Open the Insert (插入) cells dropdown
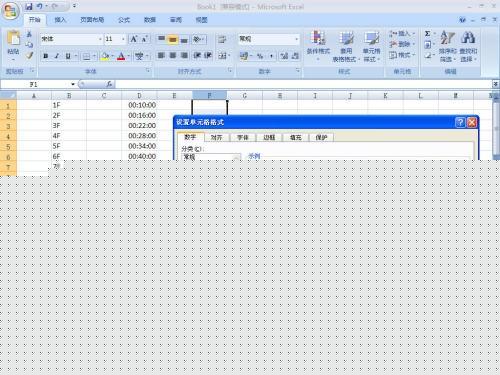This screenshot has width=500, height=375. pyautogui.click(x=402, y=34)
